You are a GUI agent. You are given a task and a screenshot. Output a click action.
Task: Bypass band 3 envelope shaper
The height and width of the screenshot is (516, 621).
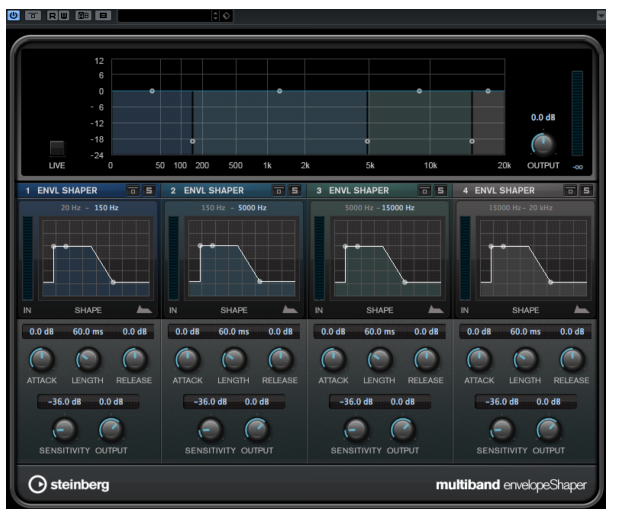tap(426, 191)
